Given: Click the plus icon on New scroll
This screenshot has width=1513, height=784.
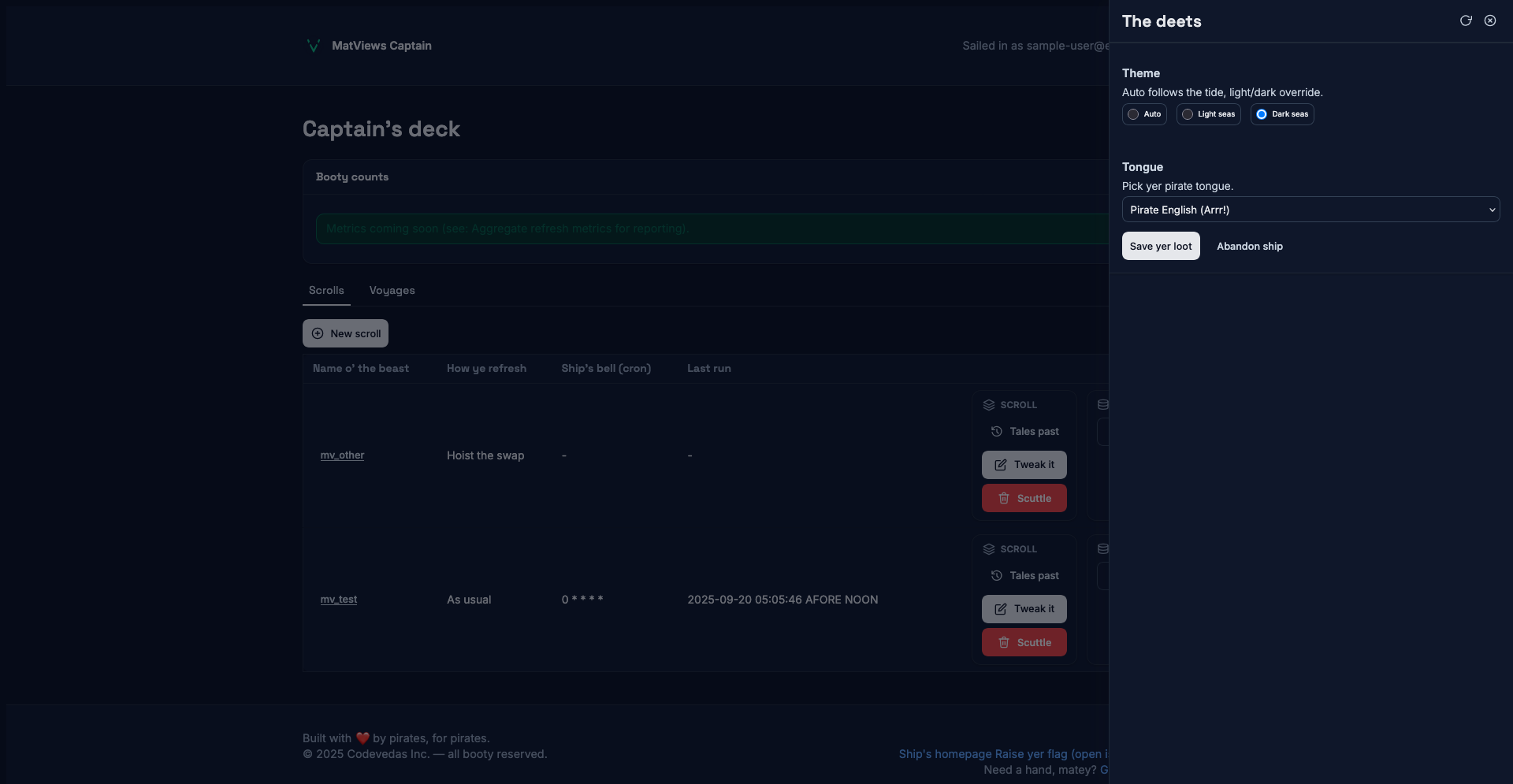Looking at the screenshot, I should [318, 333].
